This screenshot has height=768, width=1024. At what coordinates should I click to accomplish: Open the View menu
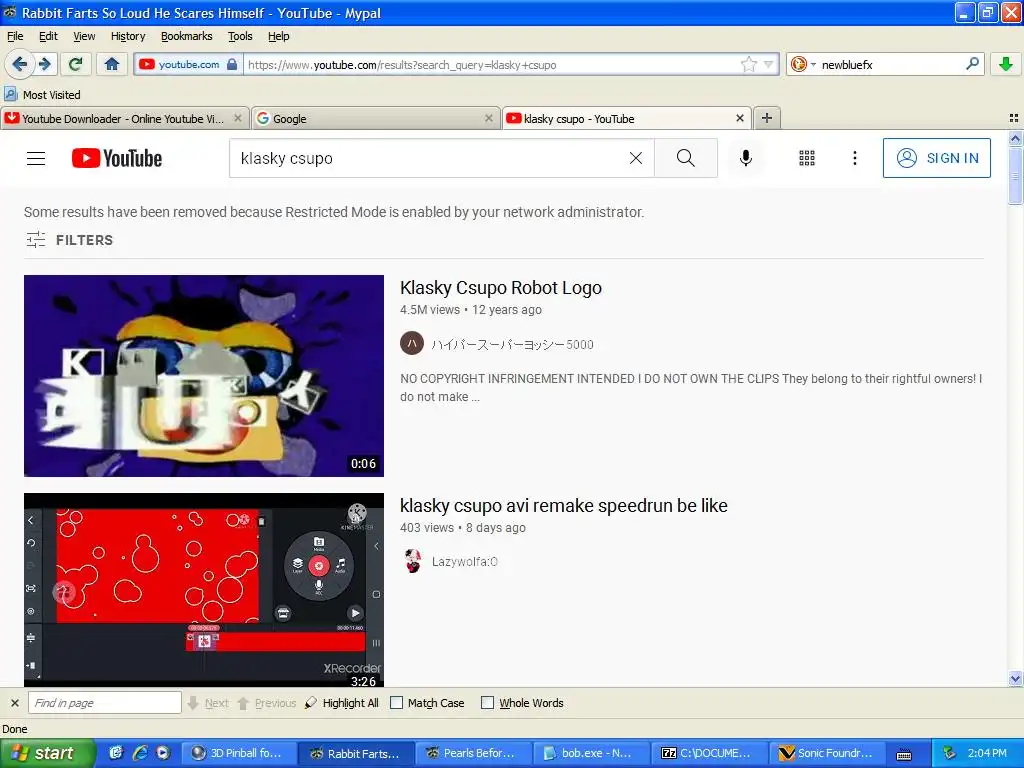point(84,36)
